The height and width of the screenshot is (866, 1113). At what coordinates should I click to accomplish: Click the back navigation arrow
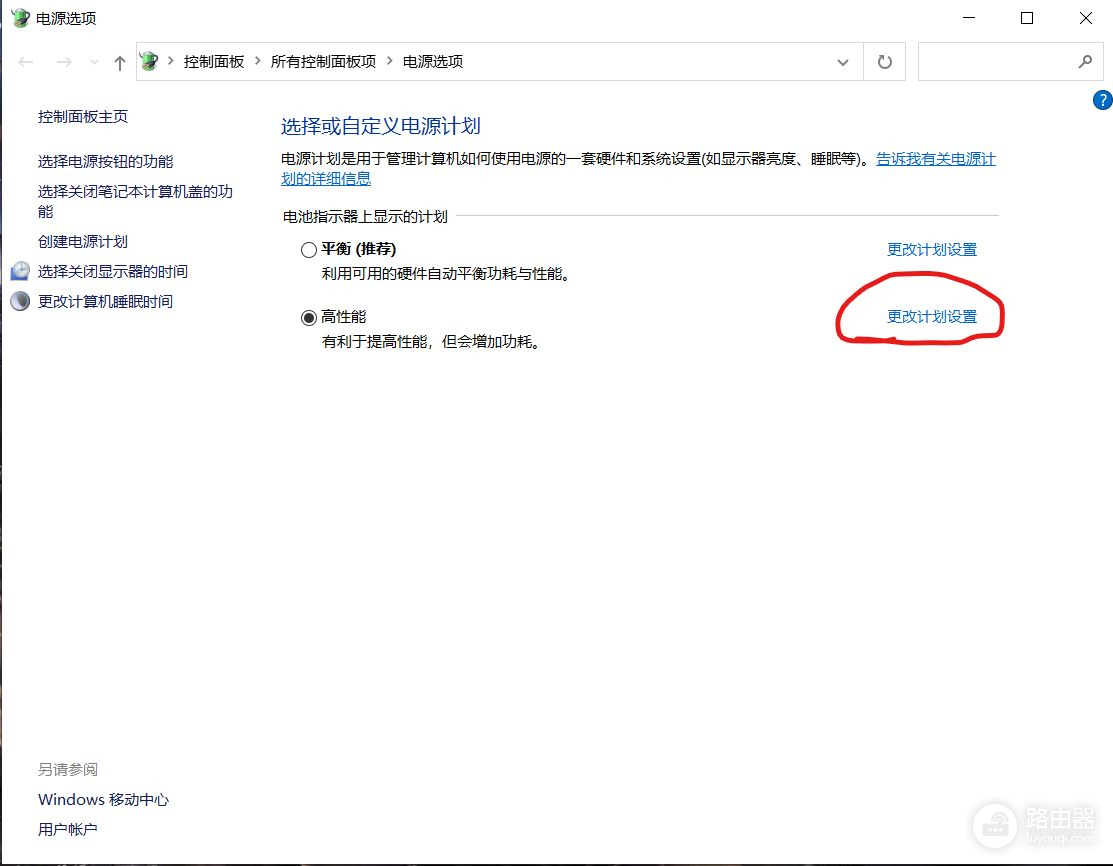pyautogui.click(x=27, y=62)
